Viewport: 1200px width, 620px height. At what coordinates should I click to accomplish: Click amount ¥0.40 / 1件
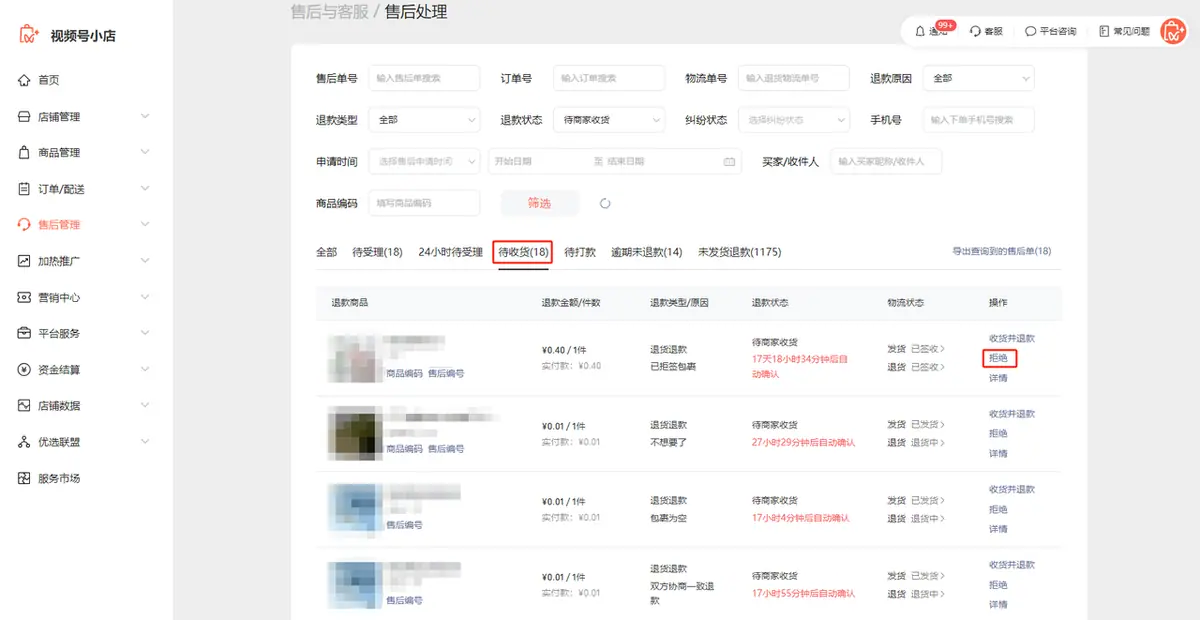coord(564,350)
